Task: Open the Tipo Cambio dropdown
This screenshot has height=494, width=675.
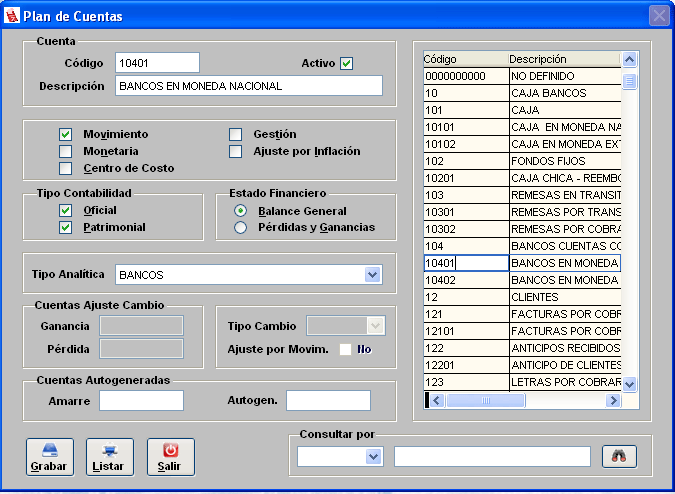Action: tap(375, 326)
